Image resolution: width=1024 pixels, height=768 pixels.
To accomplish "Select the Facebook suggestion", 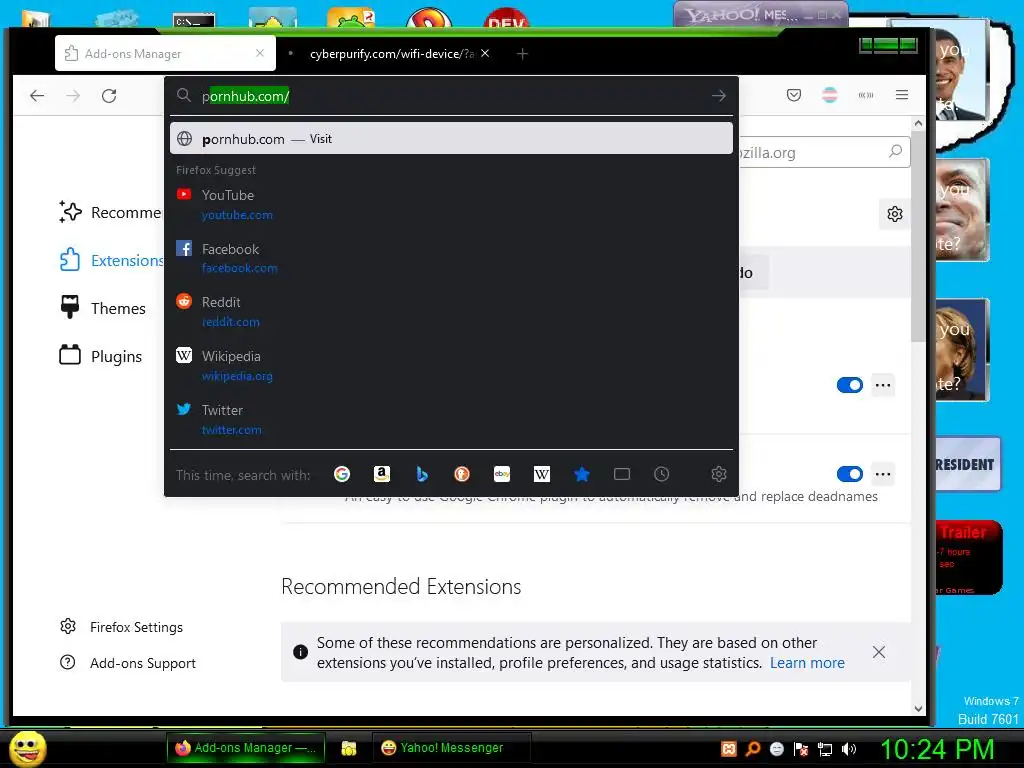I will (x=451, y=258).
